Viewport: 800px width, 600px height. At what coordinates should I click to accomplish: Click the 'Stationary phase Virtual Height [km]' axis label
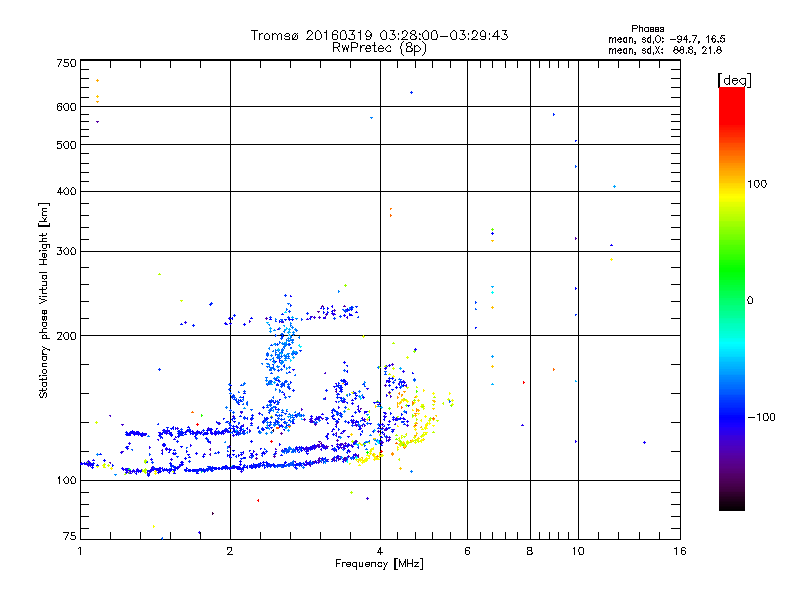coord(43,300)
